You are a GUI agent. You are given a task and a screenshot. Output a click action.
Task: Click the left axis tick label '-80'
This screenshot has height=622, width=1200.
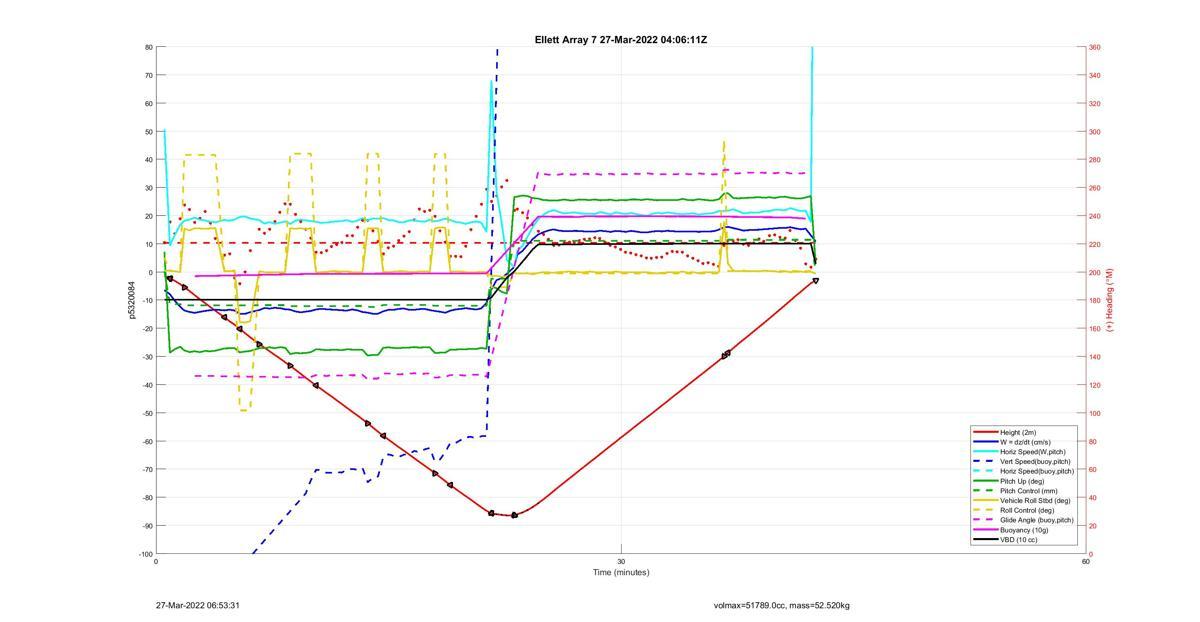pos(148,498)
